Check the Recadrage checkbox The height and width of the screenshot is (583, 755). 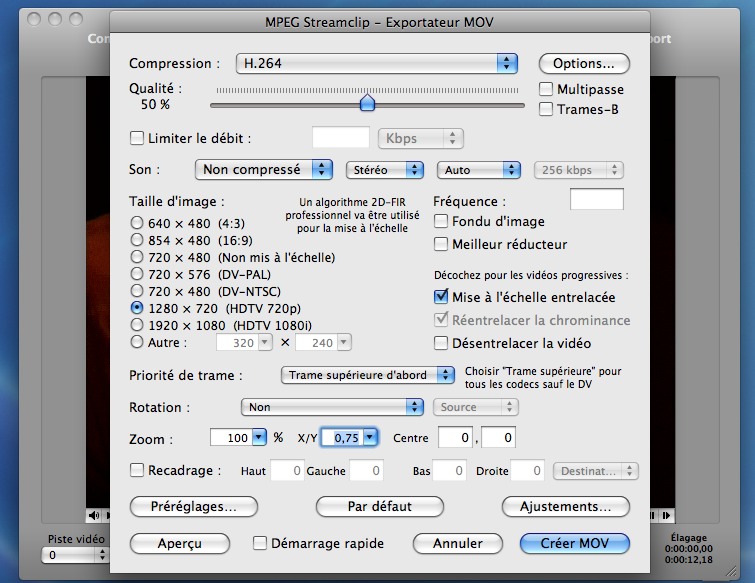137,470
